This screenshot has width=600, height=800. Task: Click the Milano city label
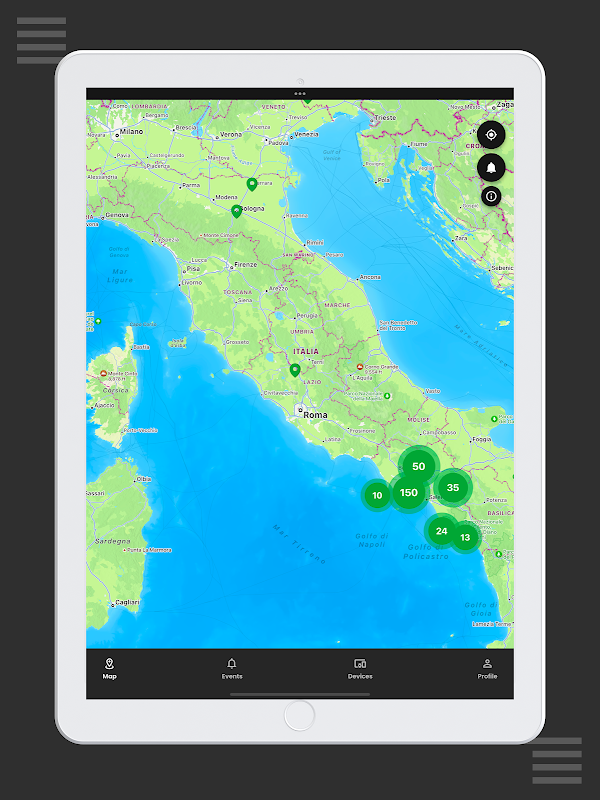click(131, 132)
